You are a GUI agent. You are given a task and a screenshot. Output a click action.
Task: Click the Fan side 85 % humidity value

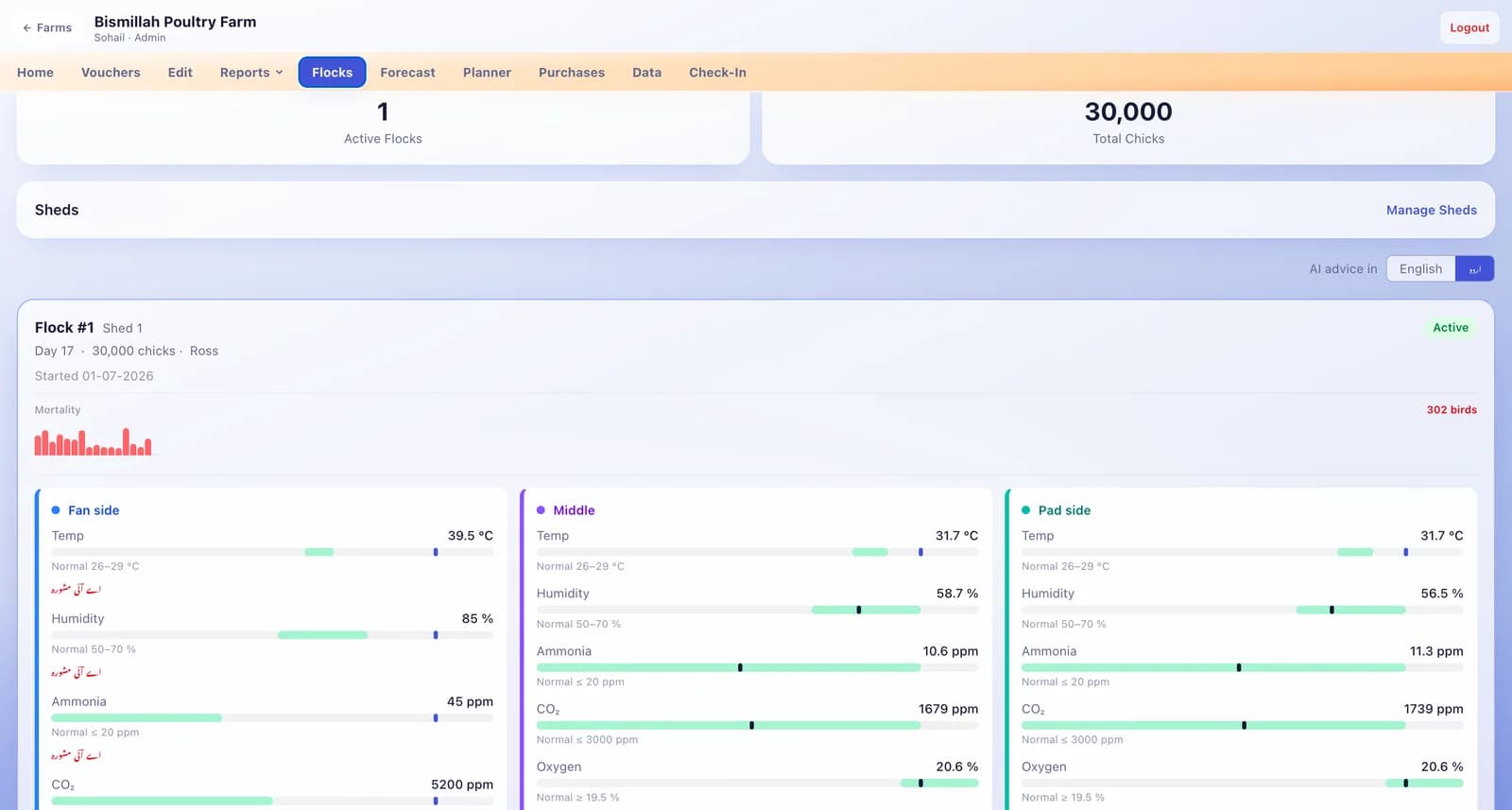477,618
